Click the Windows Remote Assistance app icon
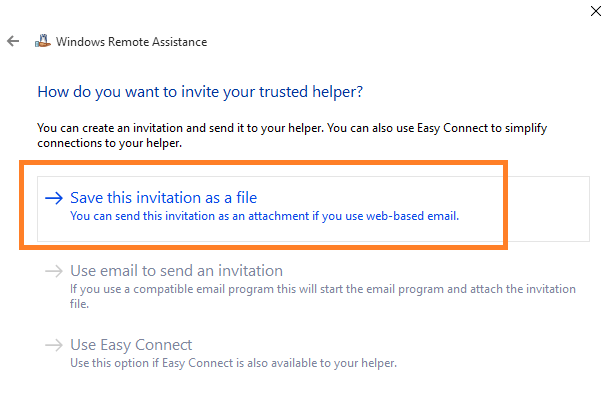The image size is (608, 393). [43, 41]
